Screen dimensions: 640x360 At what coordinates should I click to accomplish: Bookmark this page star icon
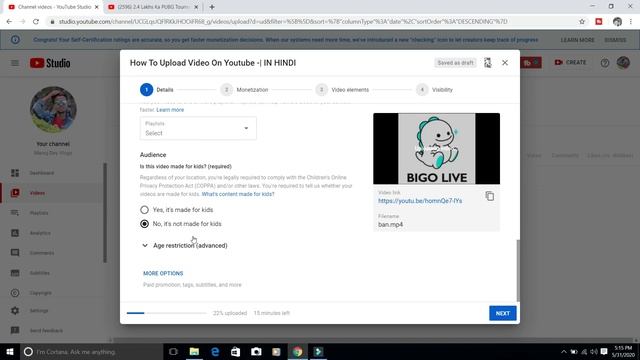click(x=582, y=22)
